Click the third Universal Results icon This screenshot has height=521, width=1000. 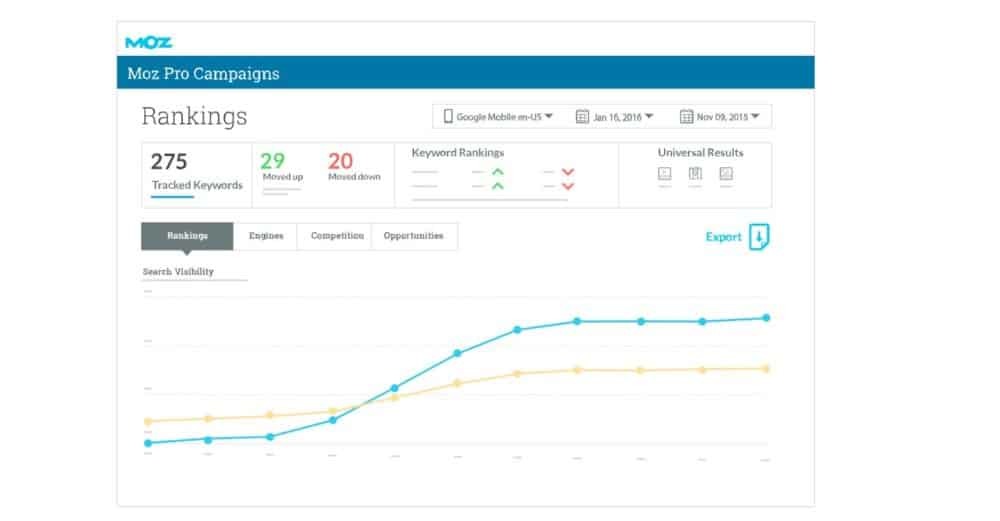coord(726,174)
